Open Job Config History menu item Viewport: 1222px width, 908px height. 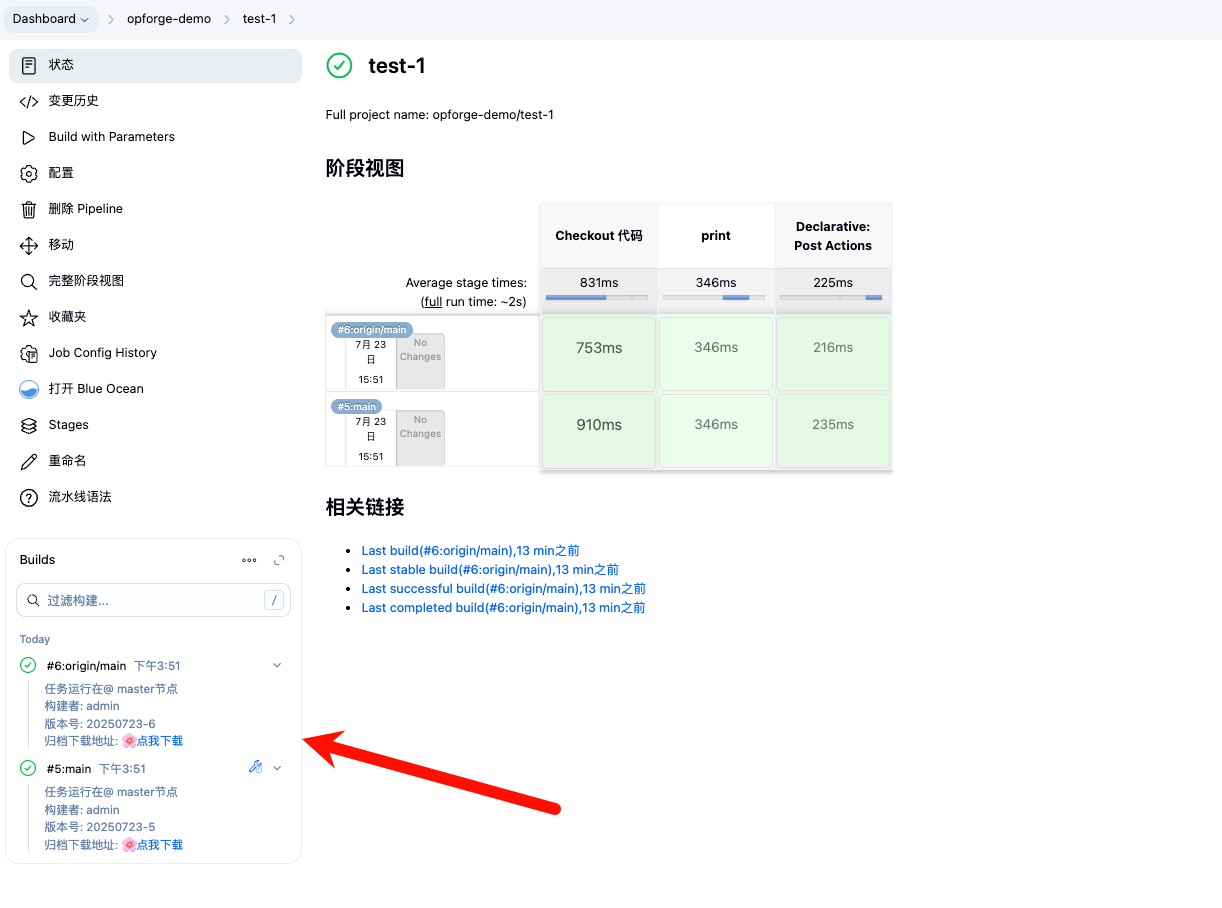click(x=102, y=353)
